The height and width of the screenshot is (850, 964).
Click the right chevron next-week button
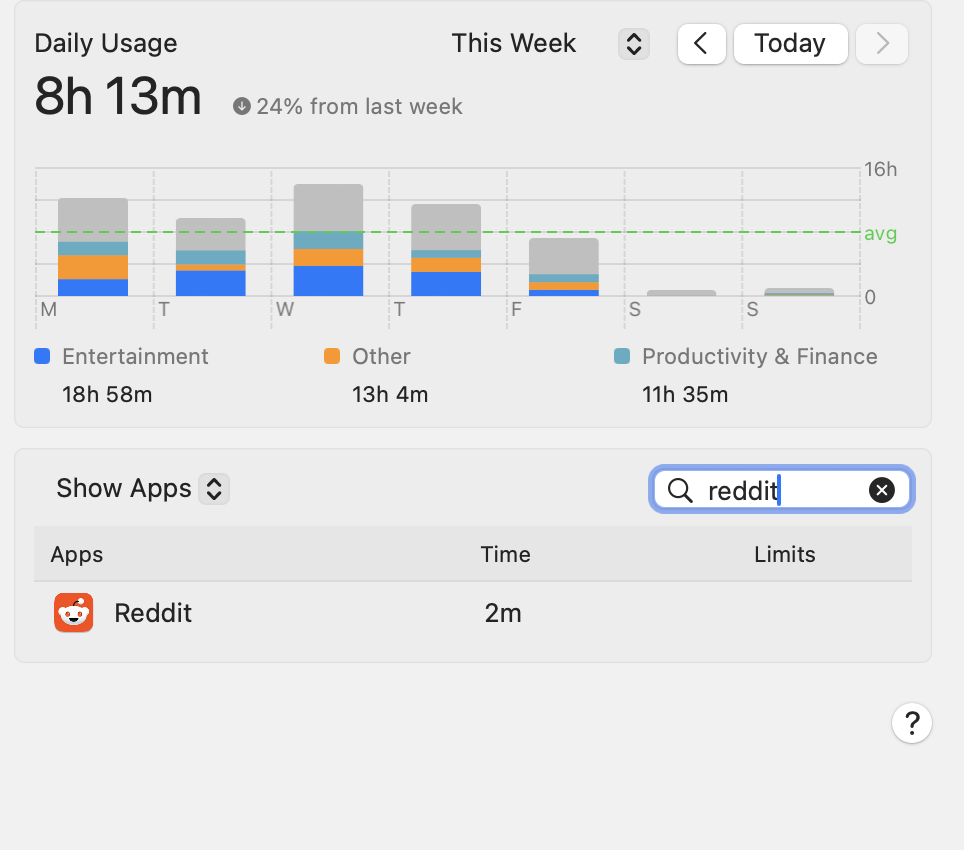(x=881, y=44)
